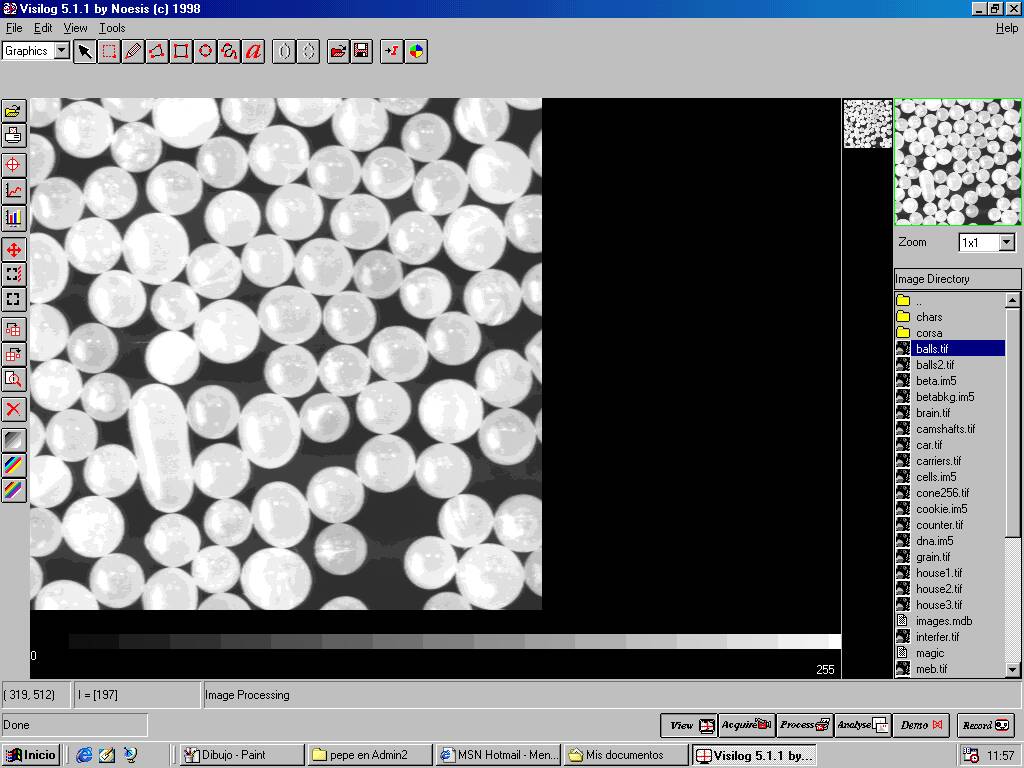This screenshot has width=1024, height=768.
Task: Activate the text annotation 'a' tool
Action: [253, 51]
